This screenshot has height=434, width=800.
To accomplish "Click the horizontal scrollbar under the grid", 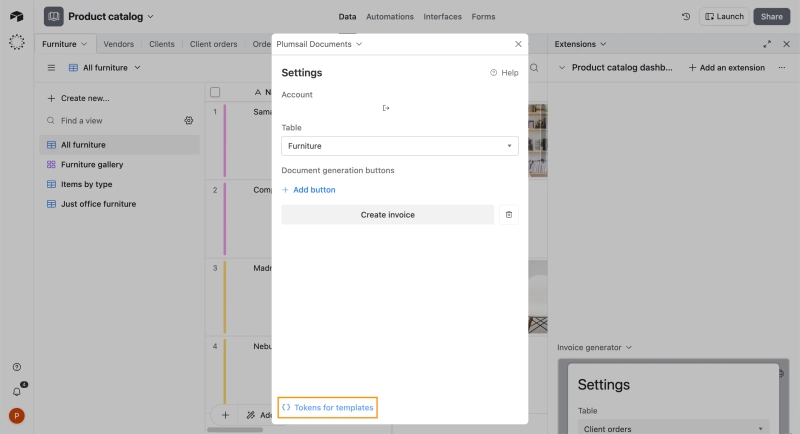I will click(235, 430).
